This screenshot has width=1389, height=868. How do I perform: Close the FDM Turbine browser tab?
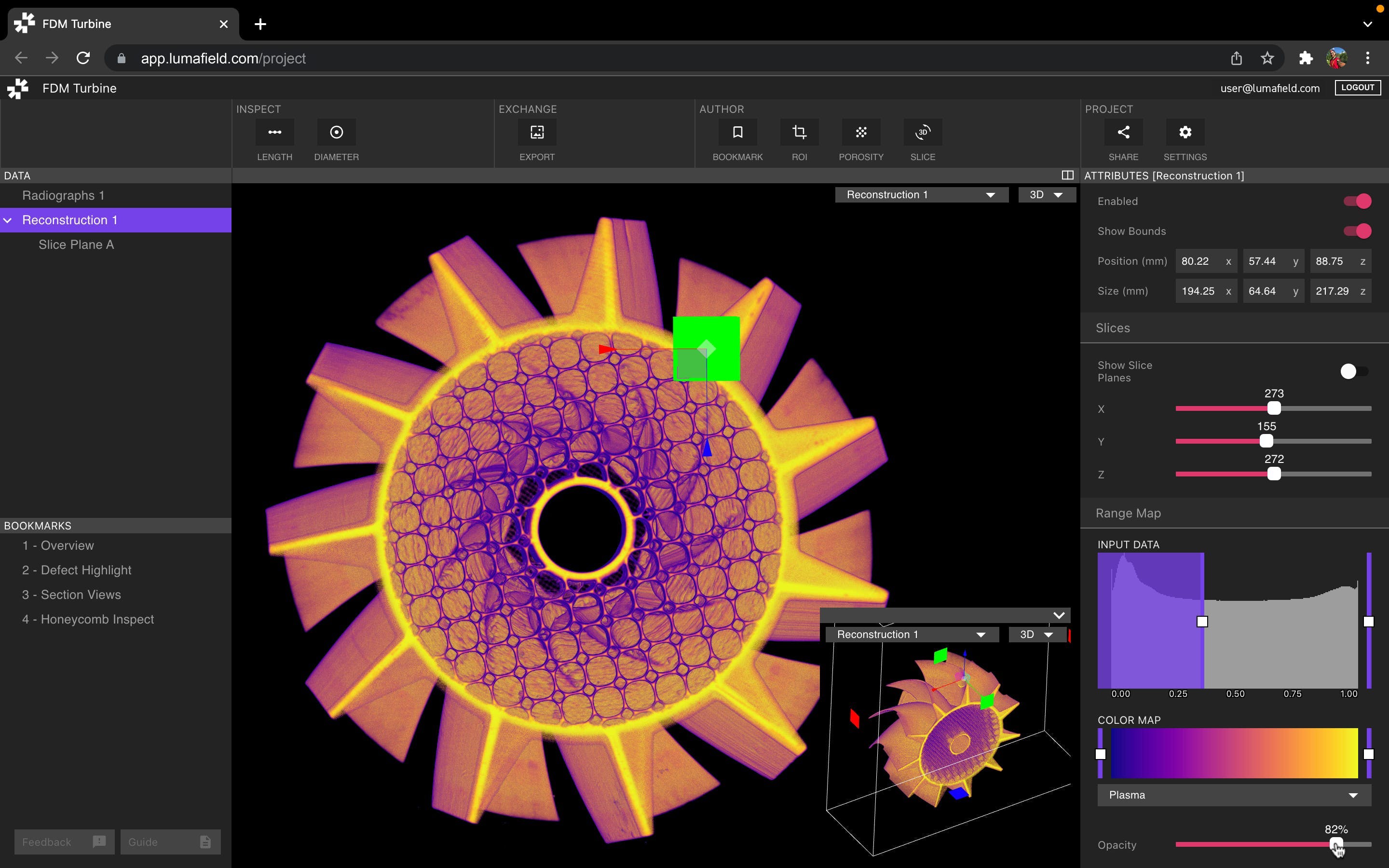[x=224, y=24]
